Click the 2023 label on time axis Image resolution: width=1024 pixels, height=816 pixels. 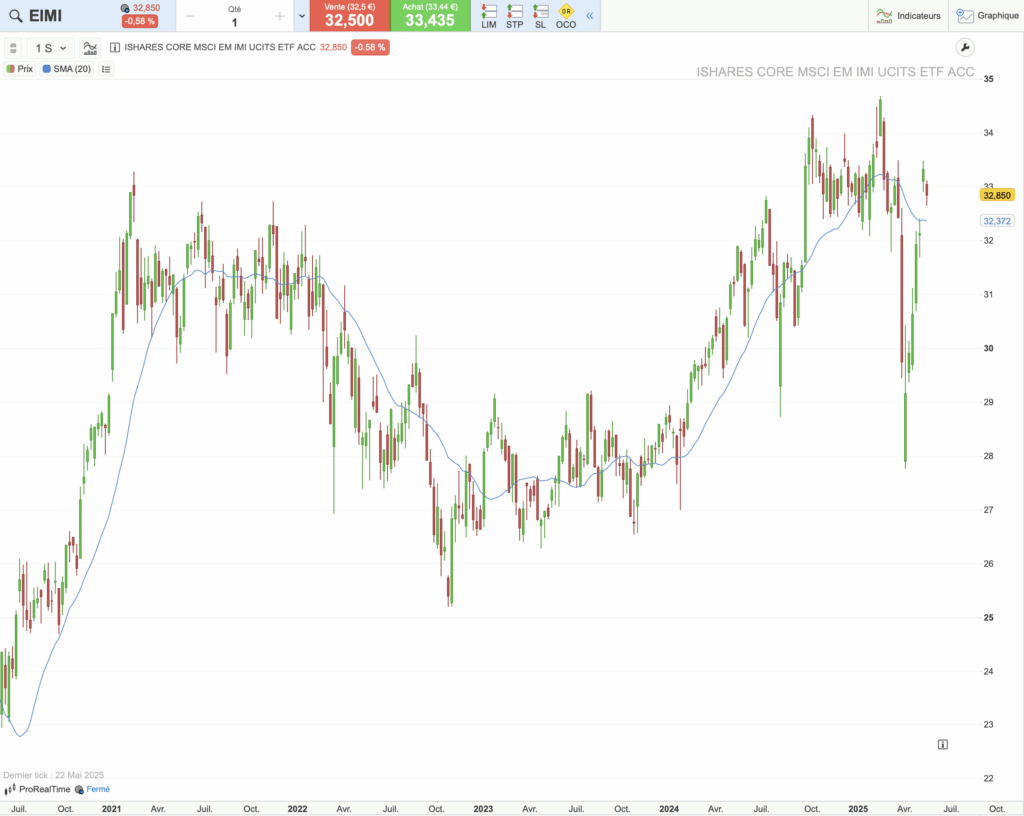coord(483,808)
